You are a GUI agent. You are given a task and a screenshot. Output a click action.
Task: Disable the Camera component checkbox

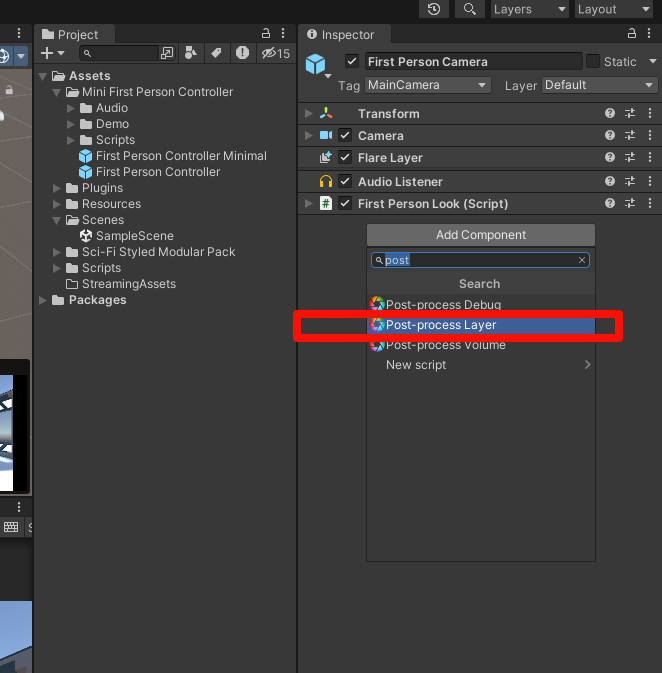tap(345, 135)
